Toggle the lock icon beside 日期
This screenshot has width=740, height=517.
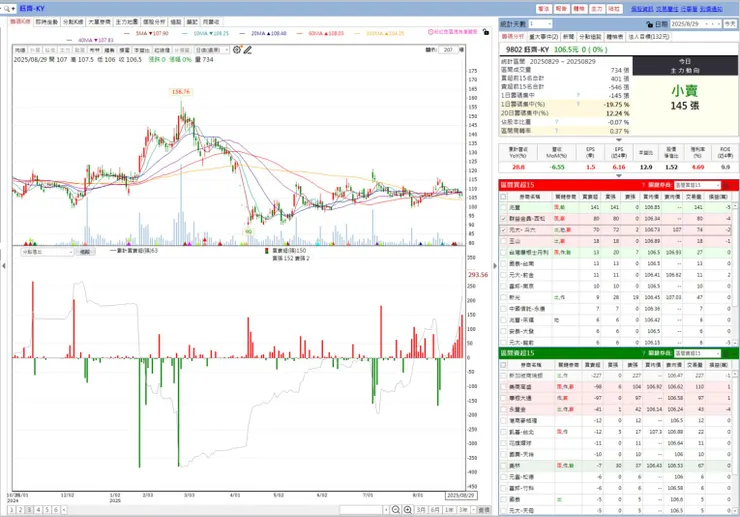coord(650,24)
